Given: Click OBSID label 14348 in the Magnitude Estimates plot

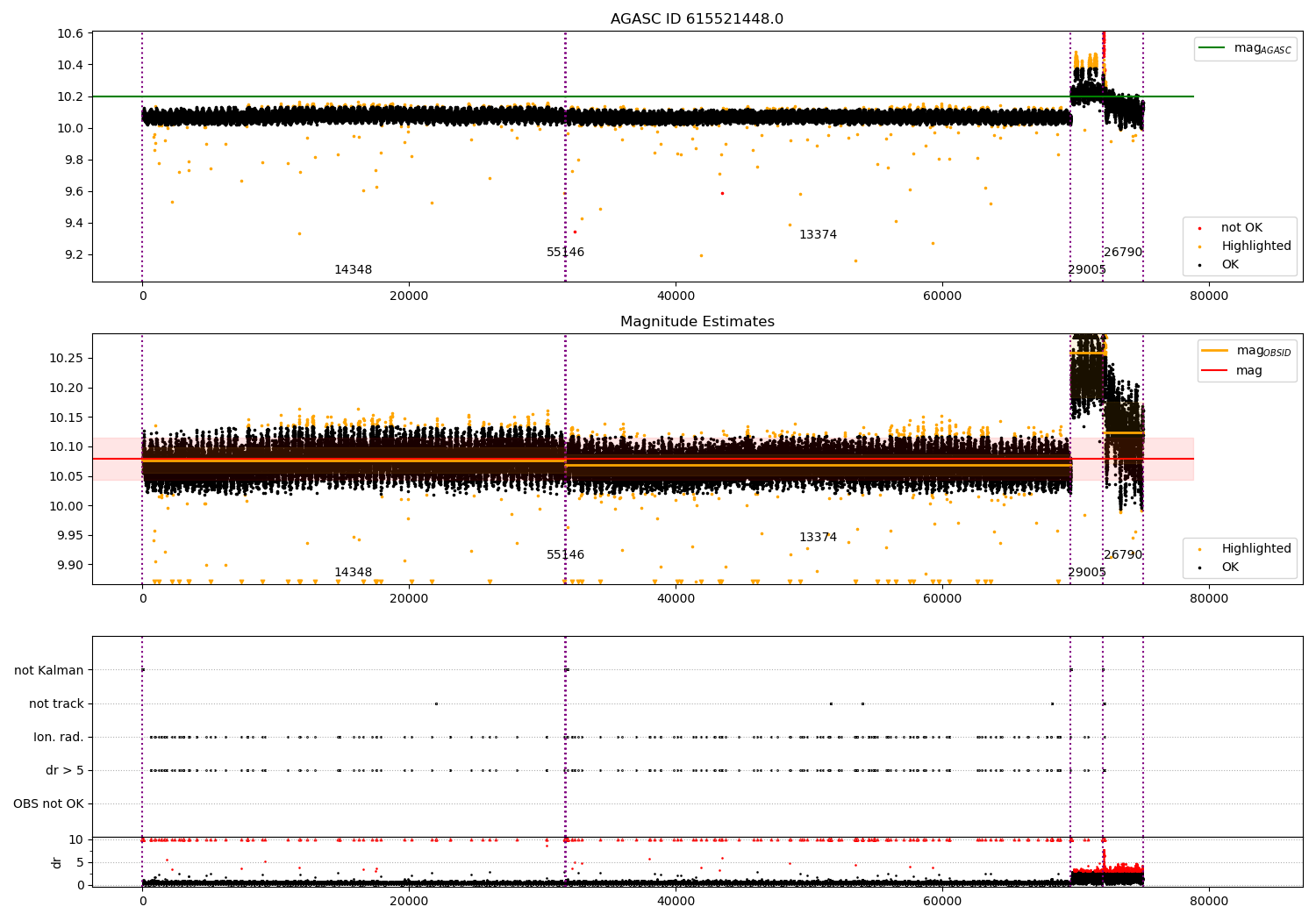Looking at the screenshot, I should click(x=353, y=573).
